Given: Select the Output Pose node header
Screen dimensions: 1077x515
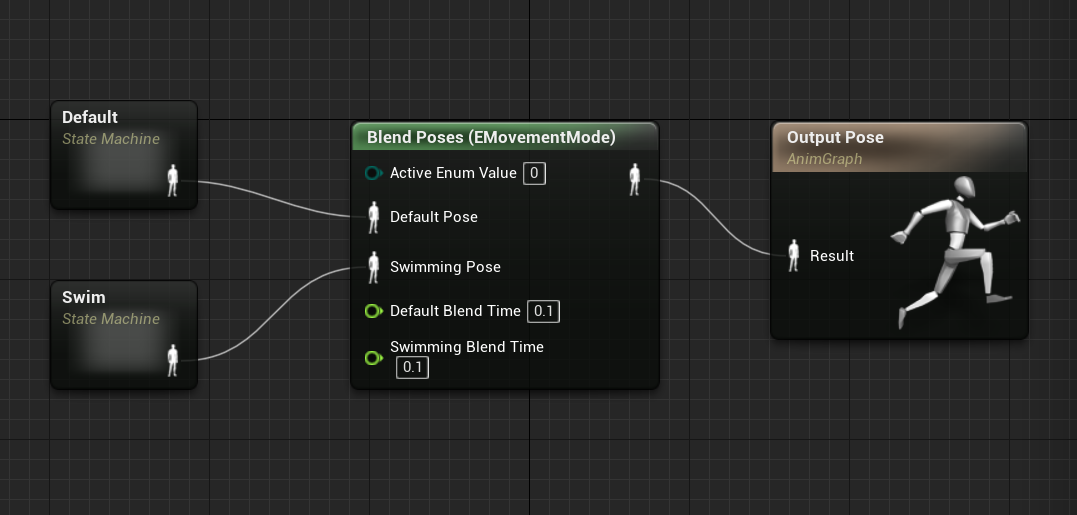Looking at the screenshot, I should coord(899,147).
